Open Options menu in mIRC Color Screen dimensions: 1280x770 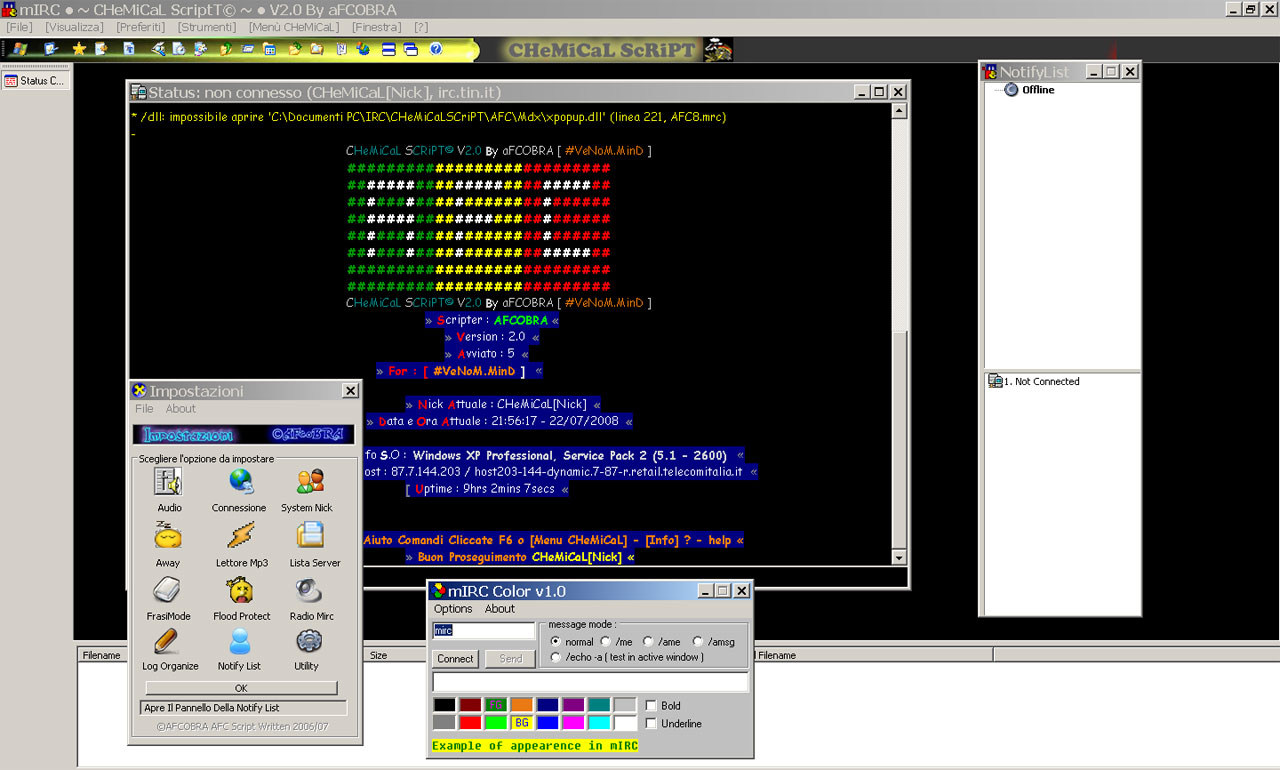pos(453,608)
